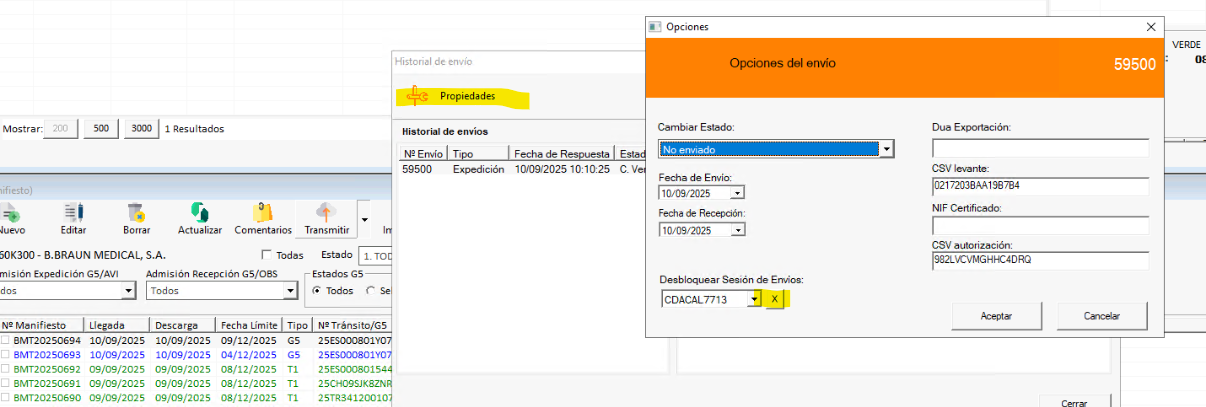Open Propiedades in Historial de envío
This screenshot has width=1206, height=407.
458,97
